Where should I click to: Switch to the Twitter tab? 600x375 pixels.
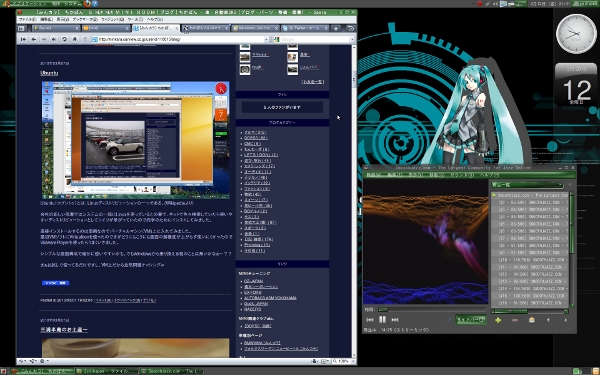pyautogui.click(x=305, y=28)
